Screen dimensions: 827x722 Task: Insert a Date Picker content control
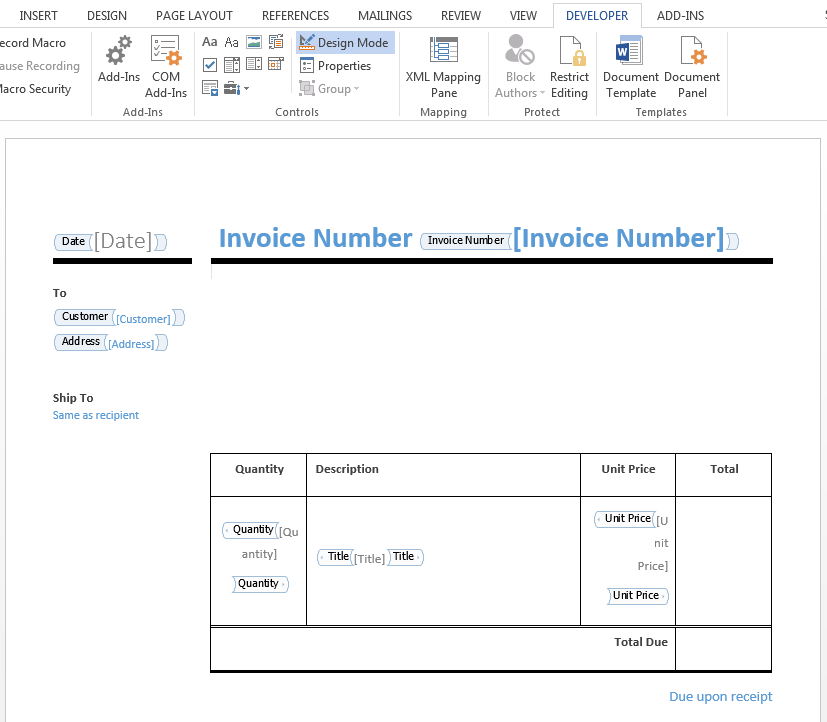point(275,65)
